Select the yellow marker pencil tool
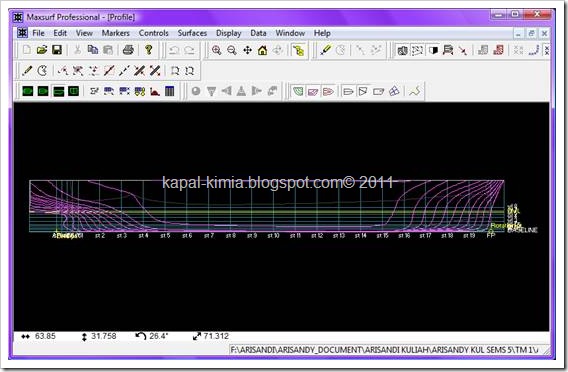568x372 pixels. [x=325, y=50]
